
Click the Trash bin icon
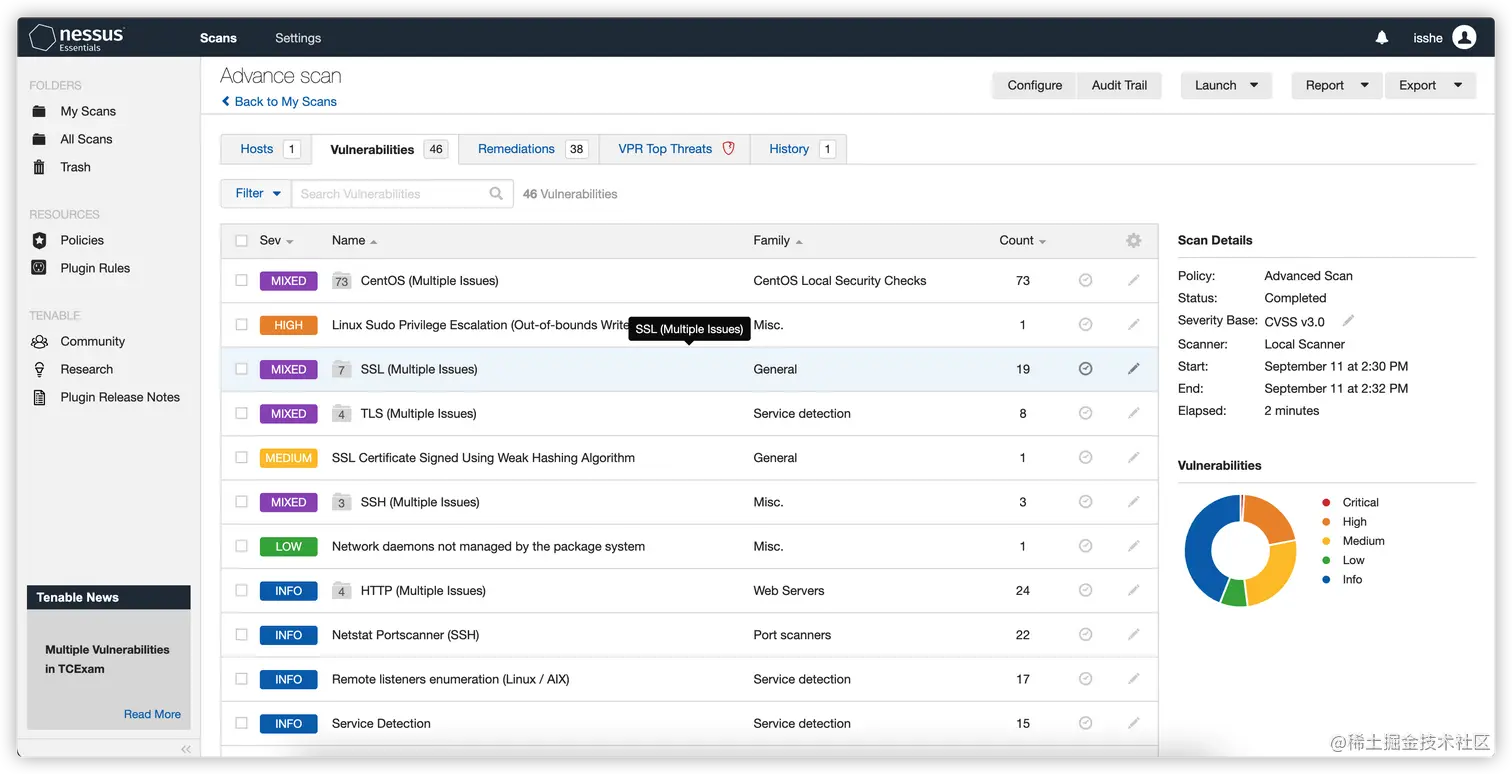coord(39,167)
